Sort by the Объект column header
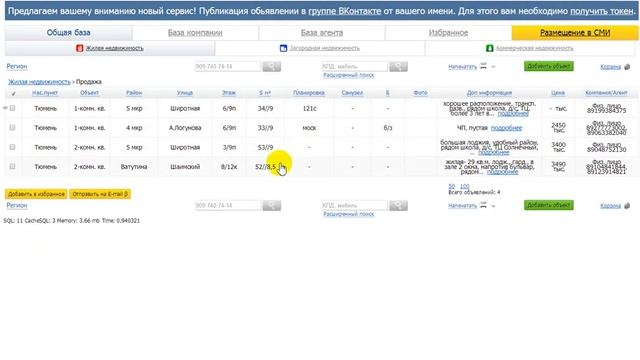640x360 pixels. [x=89, y=93]
